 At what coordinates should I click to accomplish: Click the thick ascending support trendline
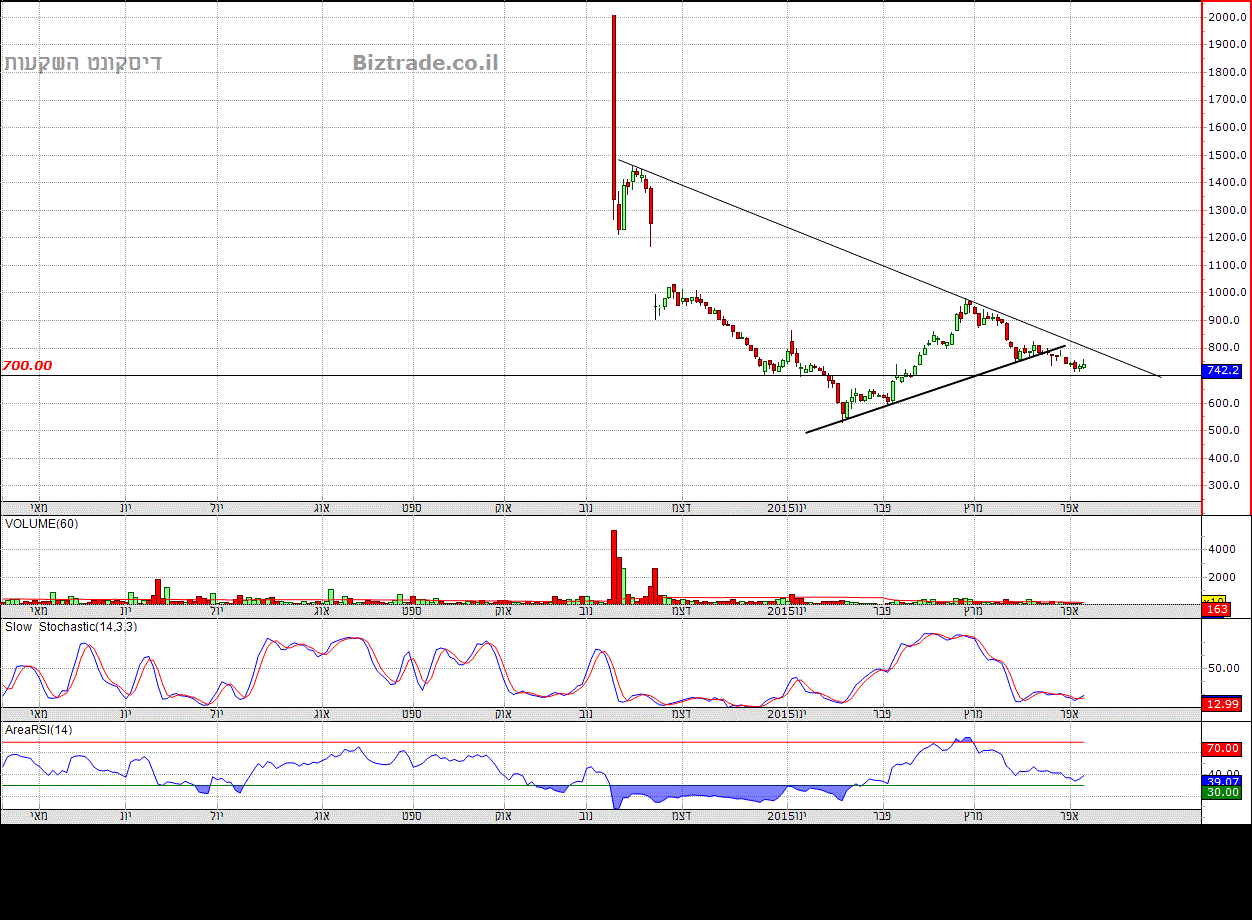[935, 390]
